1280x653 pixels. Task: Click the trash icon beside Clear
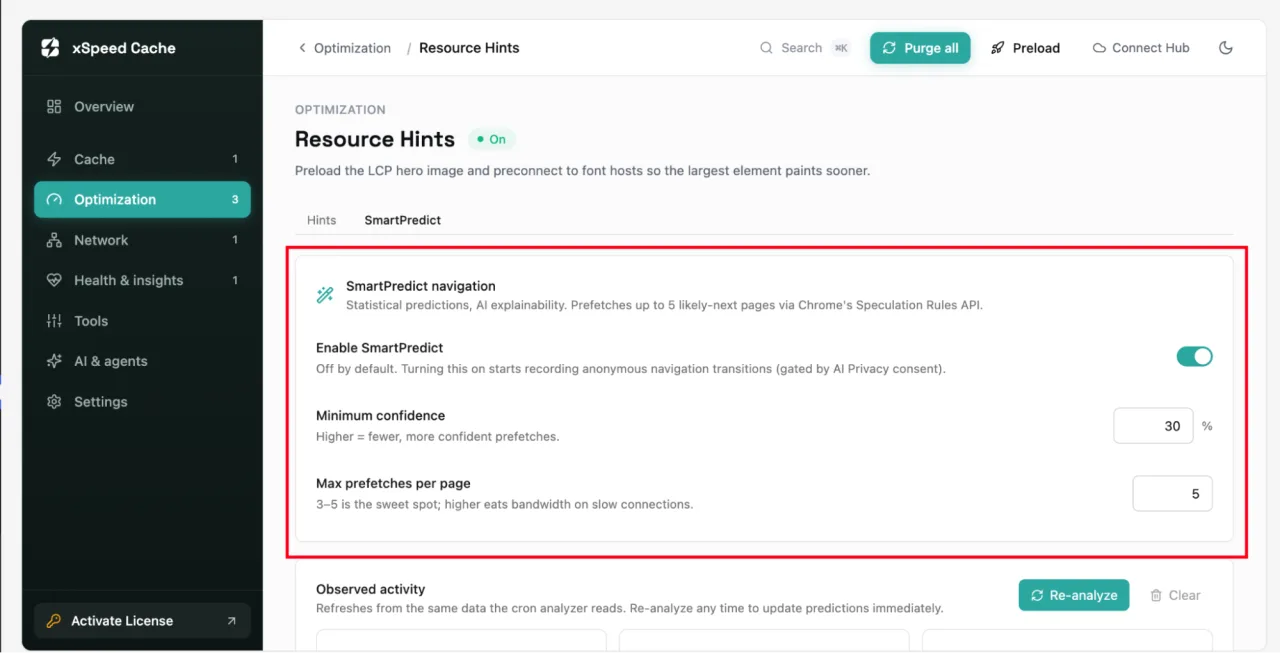click(x=1156, y=595)
